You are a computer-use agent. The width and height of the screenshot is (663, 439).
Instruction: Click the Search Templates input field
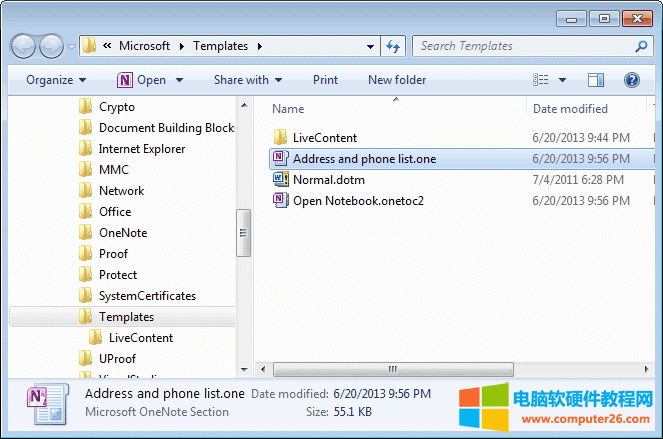point(522,46)
